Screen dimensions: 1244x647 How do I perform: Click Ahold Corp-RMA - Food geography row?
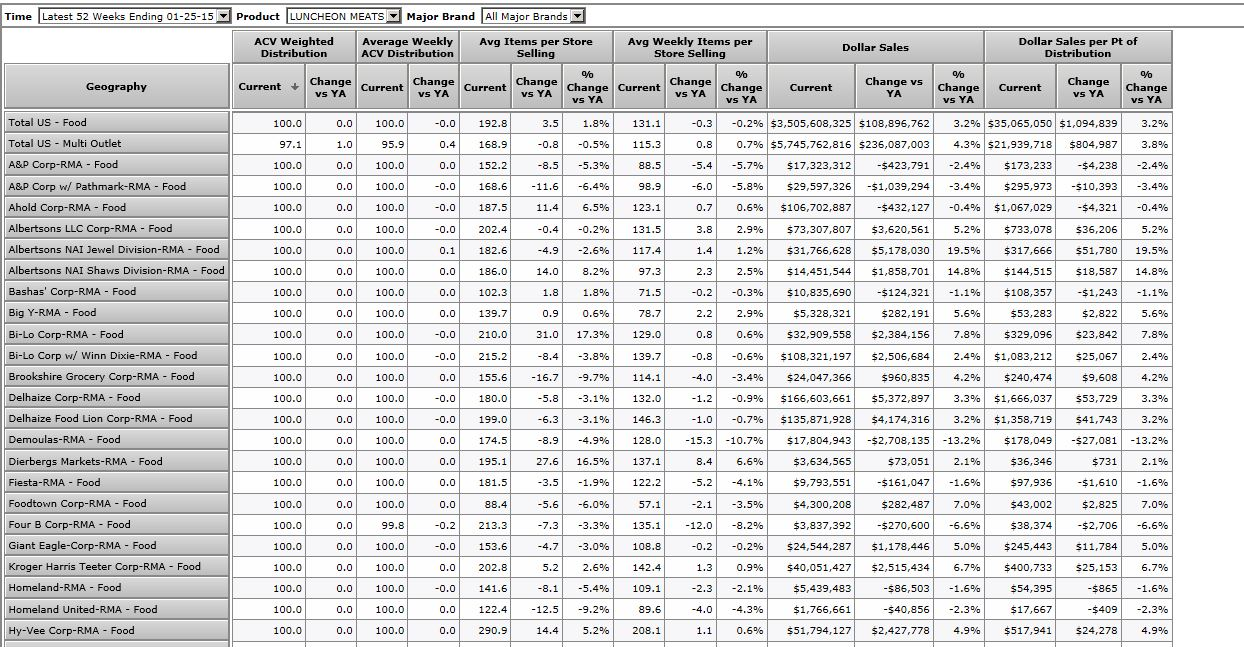click(116, 208)
